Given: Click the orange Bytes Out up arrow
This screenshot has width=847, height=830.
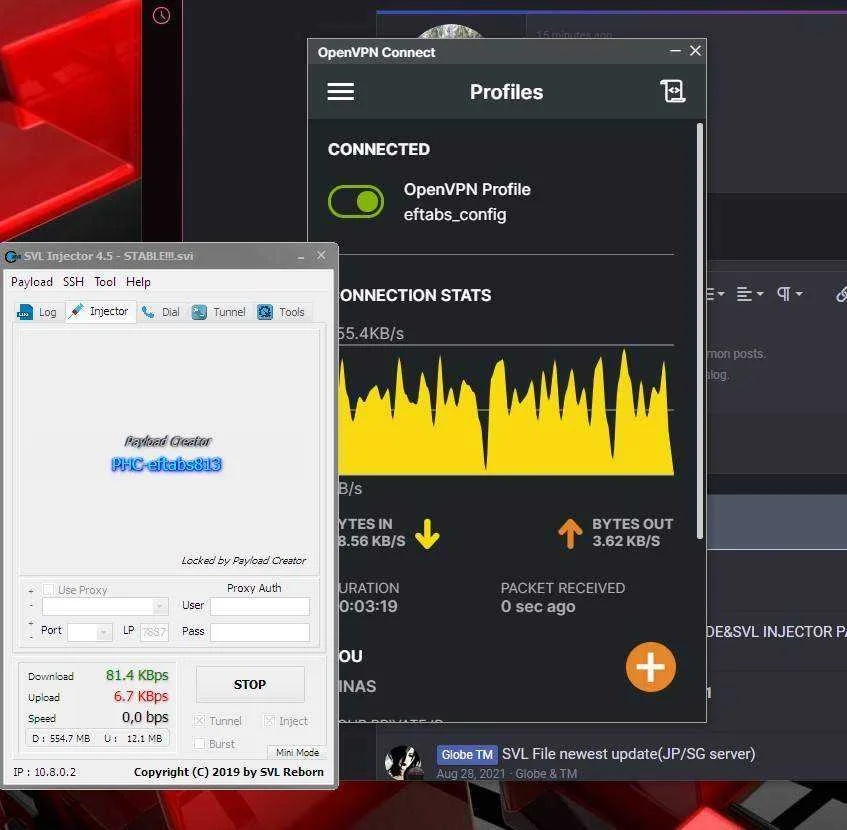Looking at the screenshot, I should point(570,533).
